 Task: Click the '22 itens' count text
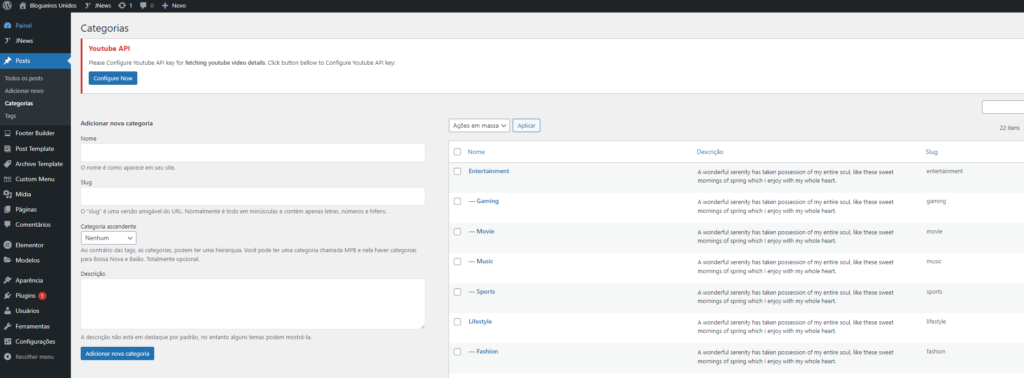[1009, 129]
